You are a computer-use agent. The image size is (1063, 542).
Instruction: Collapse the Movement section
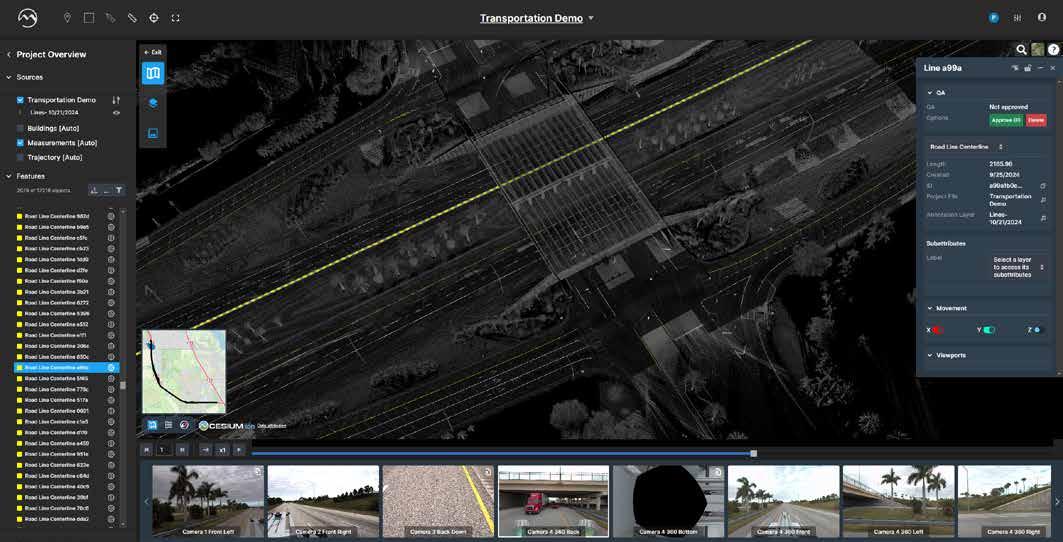[x=929, y=309]
